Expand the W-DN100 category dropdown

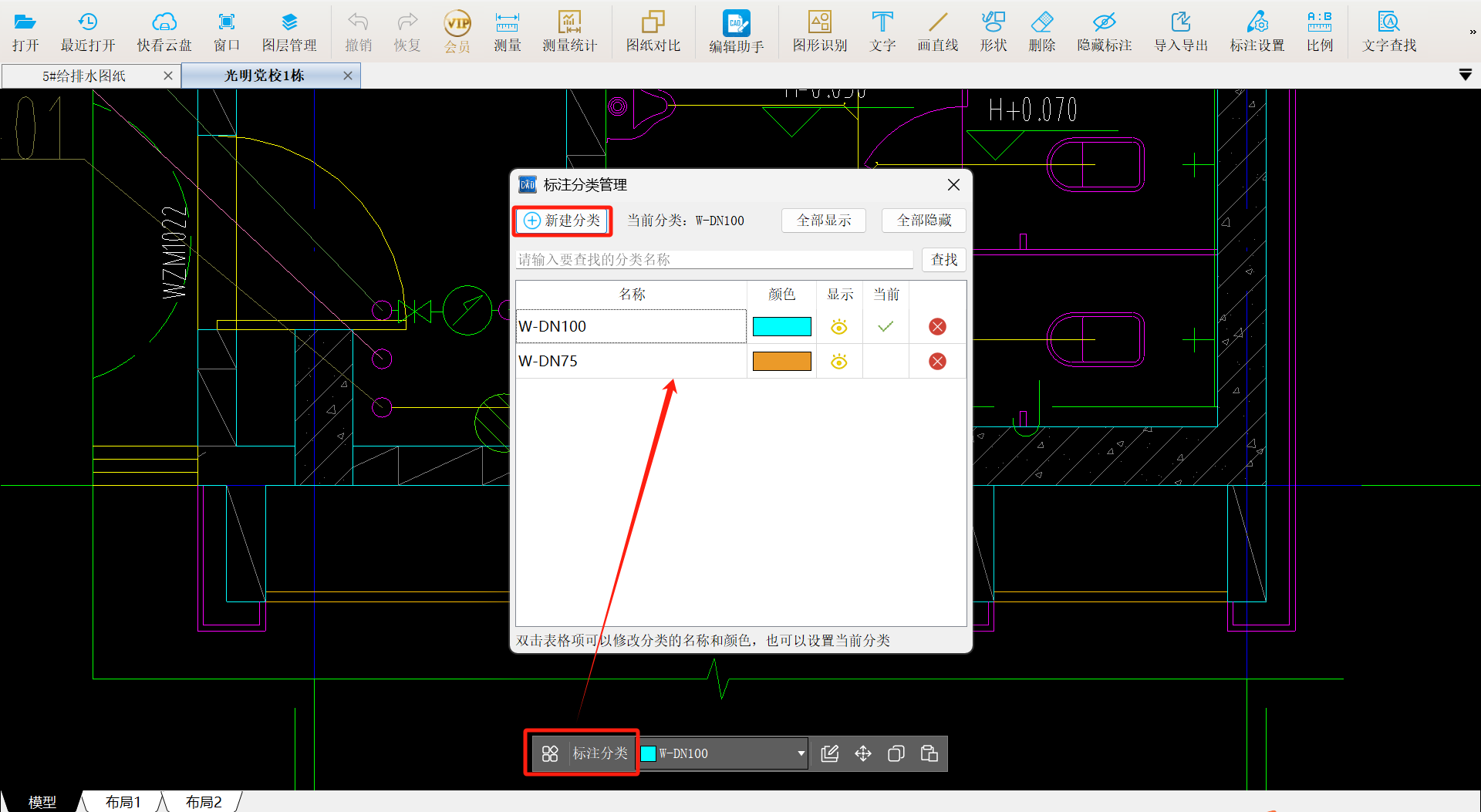coord(801,753)
